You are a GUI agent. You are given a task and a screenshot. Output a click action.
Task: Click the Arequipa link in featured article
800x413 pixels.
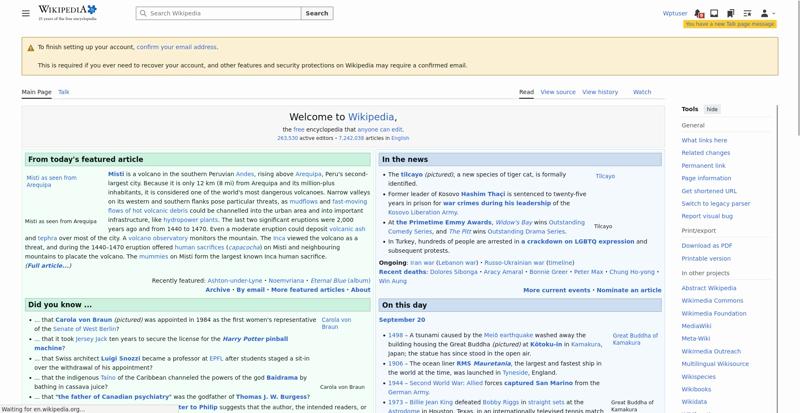point(308,174)
